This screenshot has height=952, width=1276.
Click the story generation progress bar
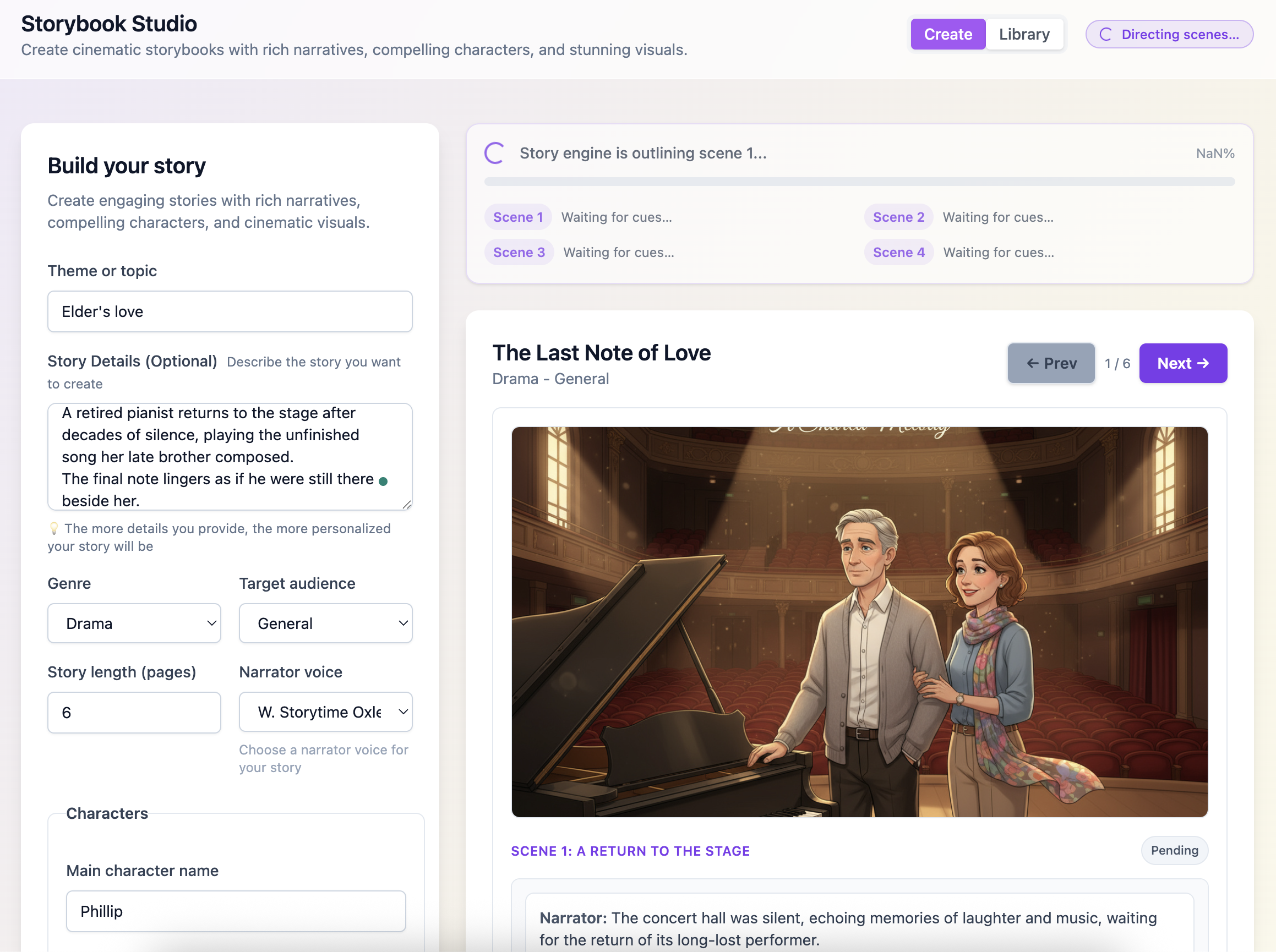[x=859, y=182]
